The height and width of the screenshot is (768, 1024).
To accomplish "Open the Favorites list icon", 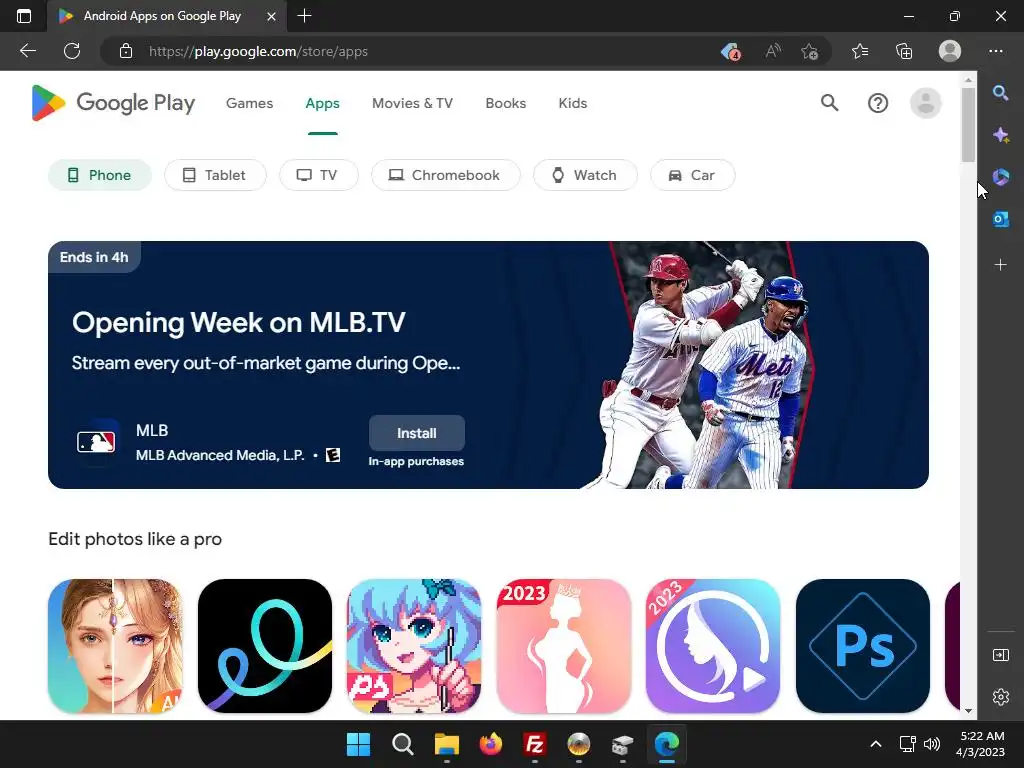I will [x=860, y=51].
